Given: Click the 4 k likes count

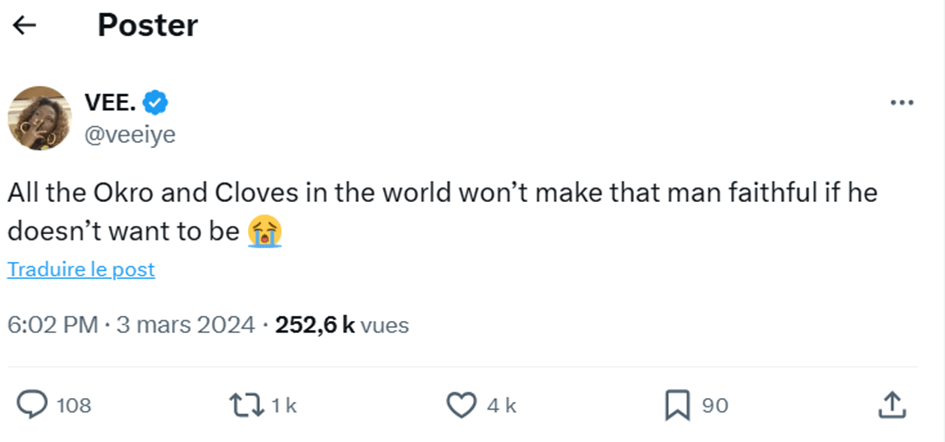Looking at the screenshot, I should click(501, 405).
